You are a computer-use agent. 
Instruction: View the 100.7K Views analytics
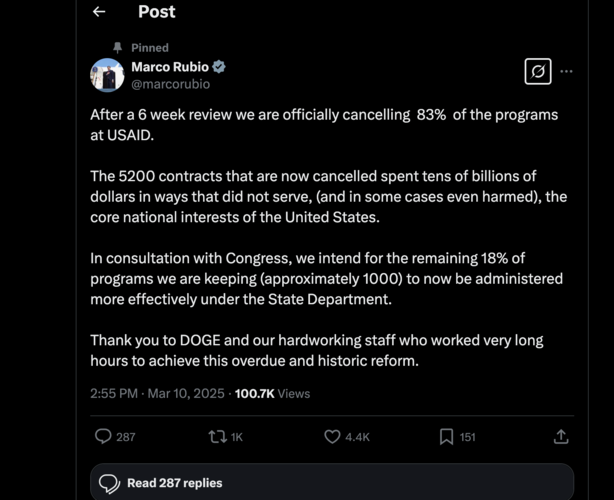point(276,394)
